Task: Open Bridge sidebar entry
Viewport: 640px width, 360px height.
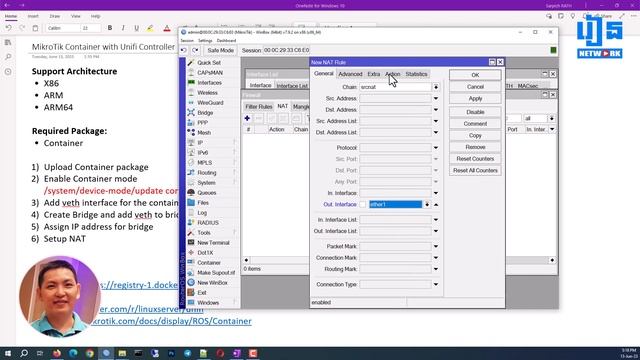Action: pyautogui.click(x=205, y=113)
